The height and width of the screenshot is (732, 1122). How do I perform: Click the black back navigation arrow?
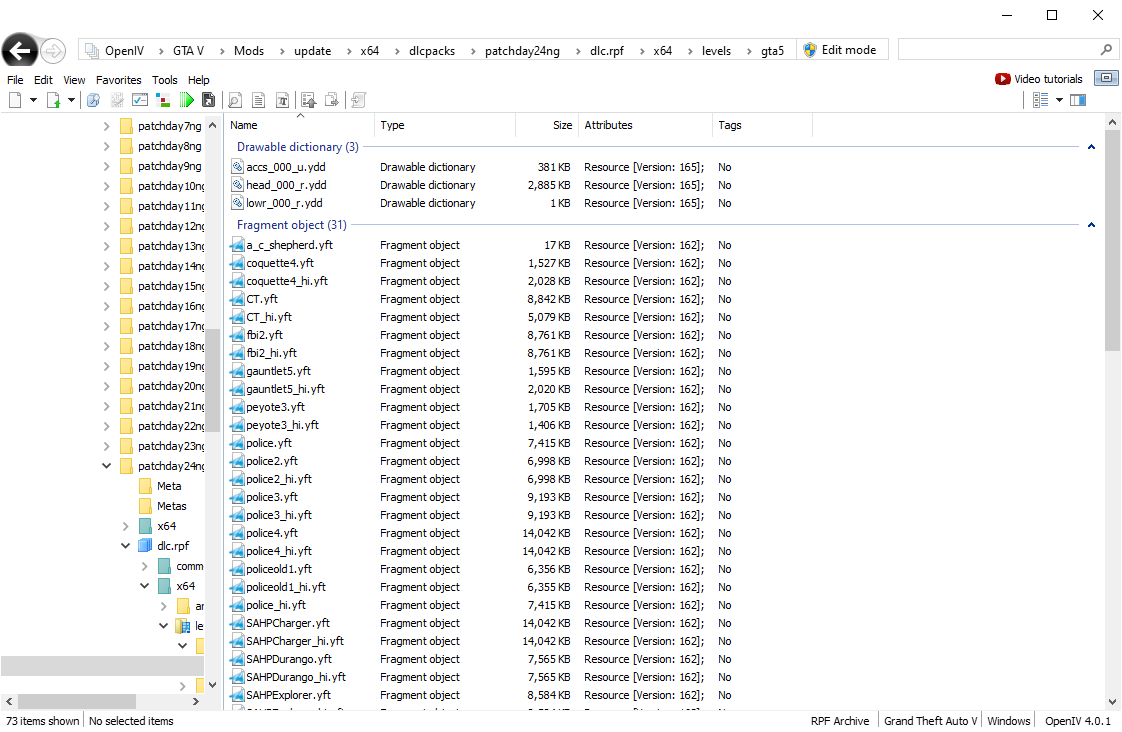[20, 50]
